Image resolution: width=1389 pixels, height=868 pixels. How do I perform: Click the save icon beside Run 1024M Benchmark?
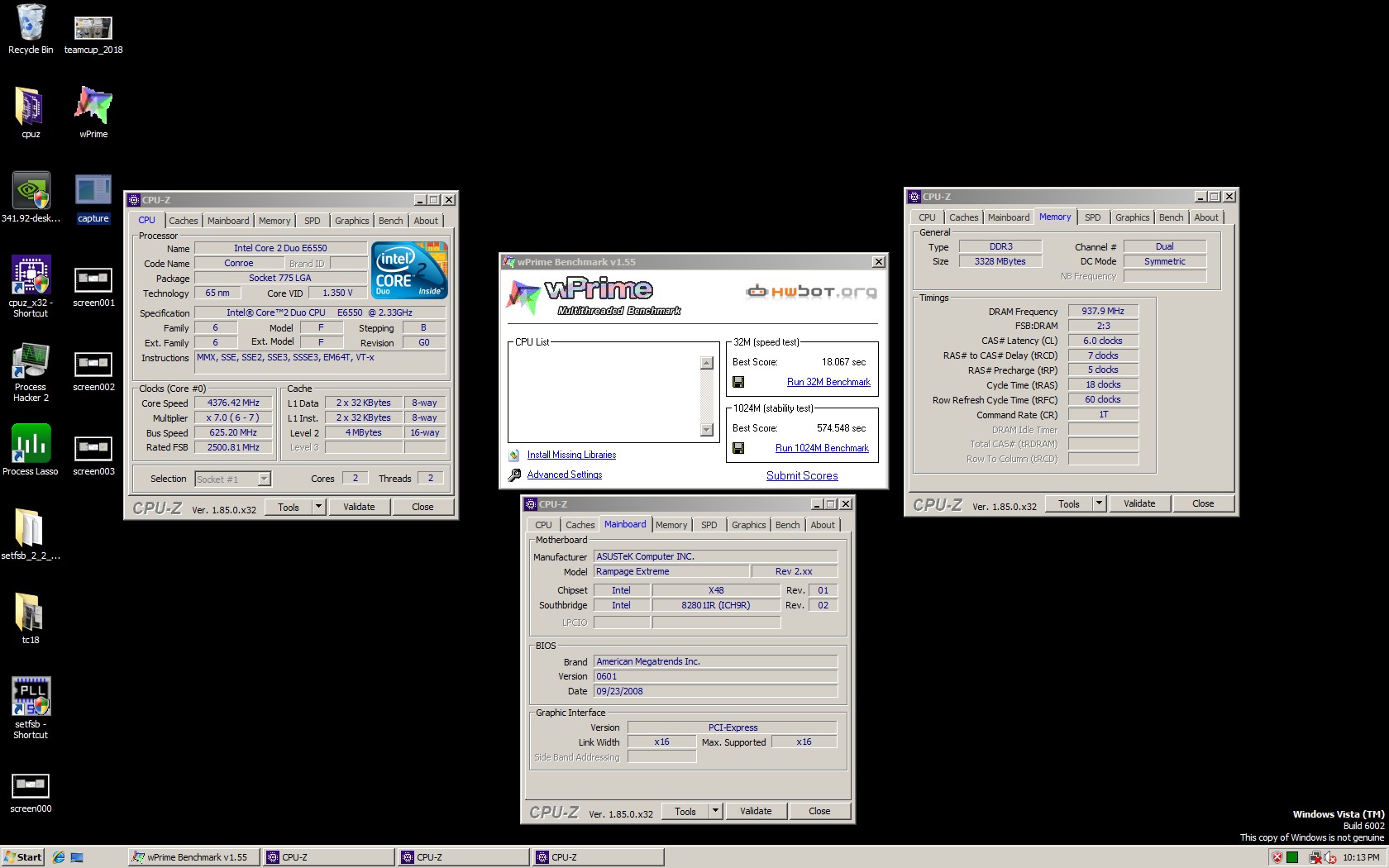738,448
